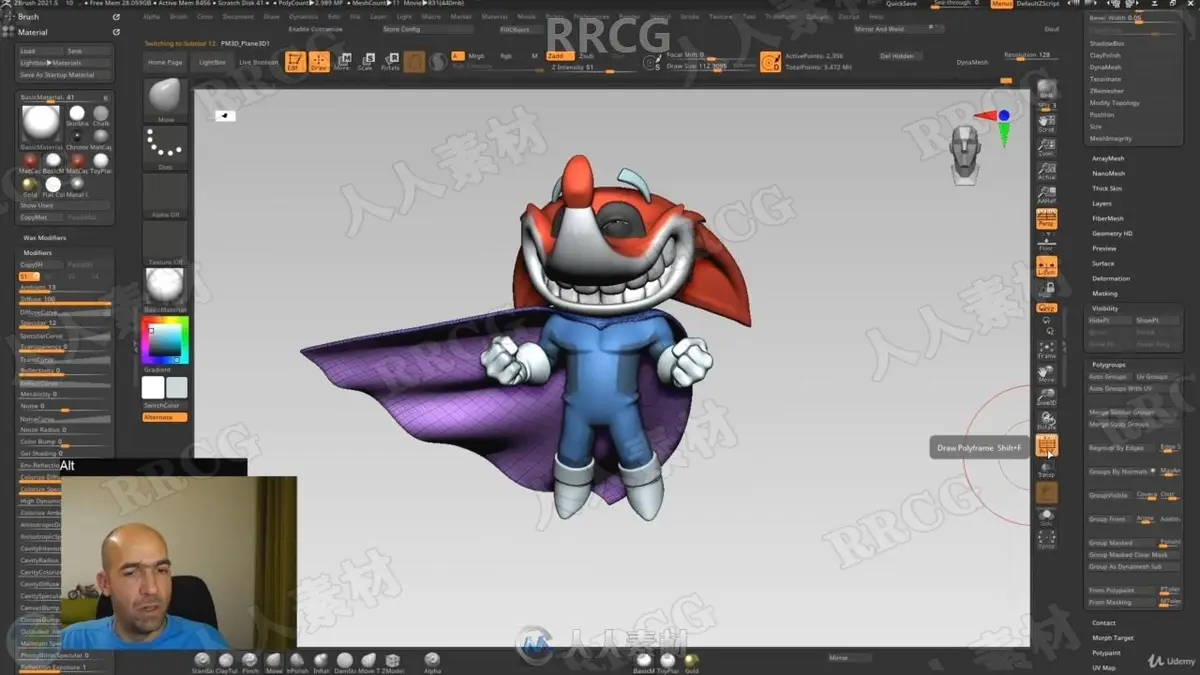This screenshot has height=675, width=1200.
Task: Select the Rotate gizmo tool in top shelf
Action: (x=390, y=62)
